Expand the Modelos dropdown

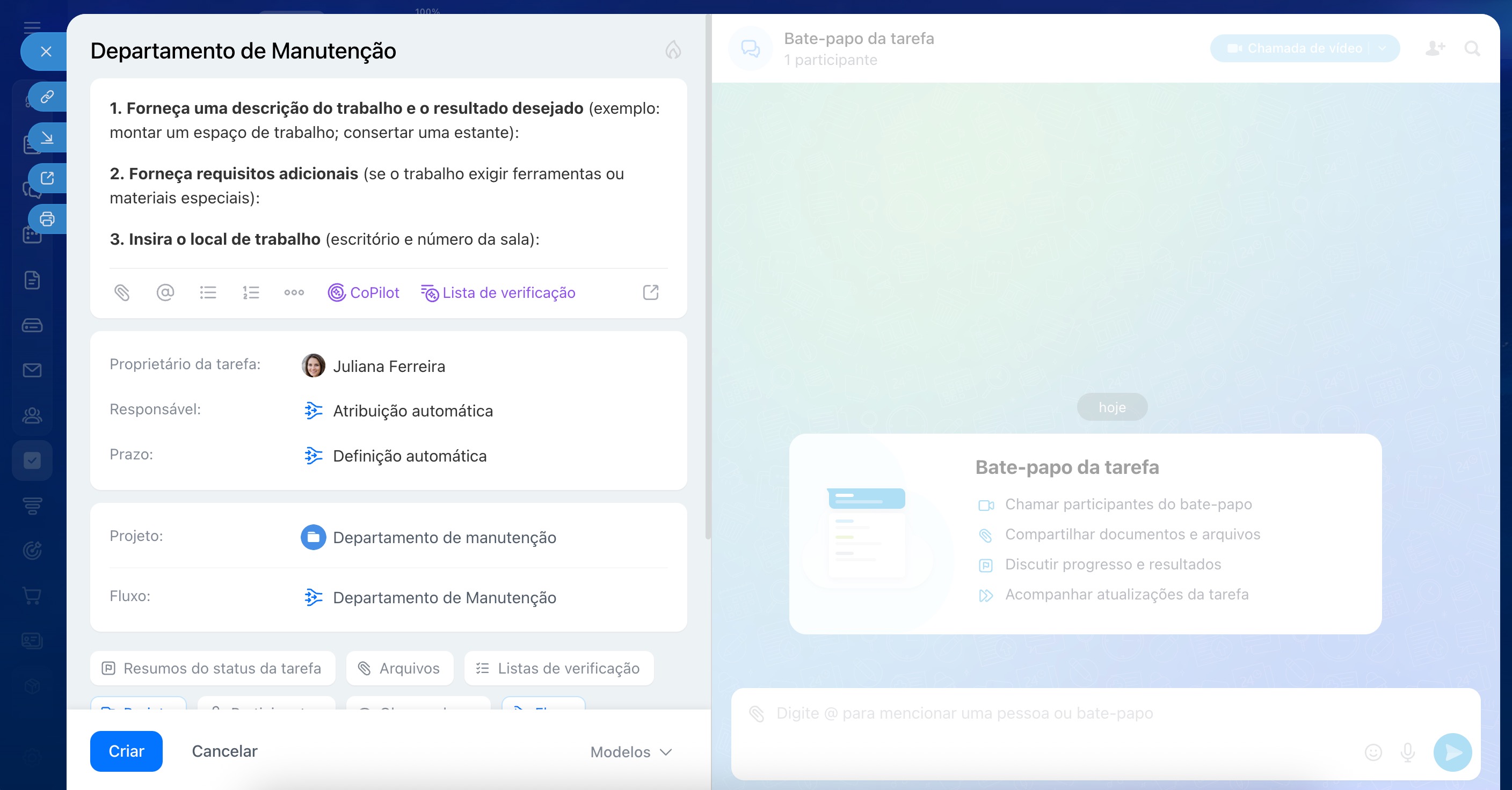point(631,752)
